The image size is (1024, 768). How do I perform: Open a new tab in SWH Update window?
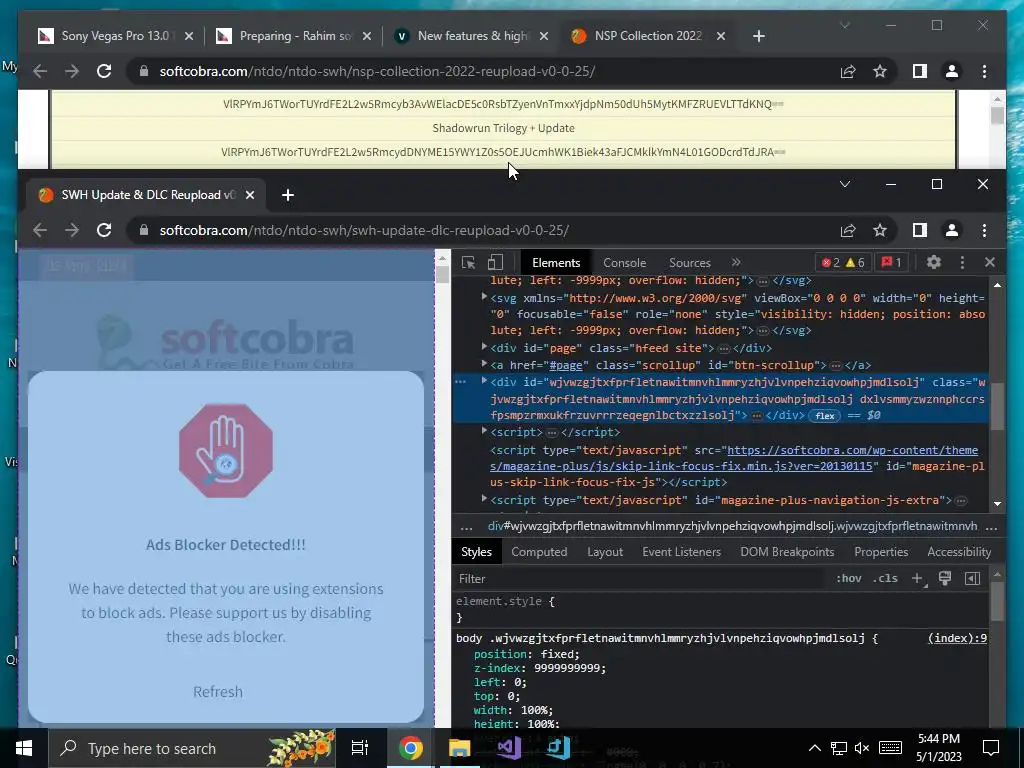pos(287,195)
